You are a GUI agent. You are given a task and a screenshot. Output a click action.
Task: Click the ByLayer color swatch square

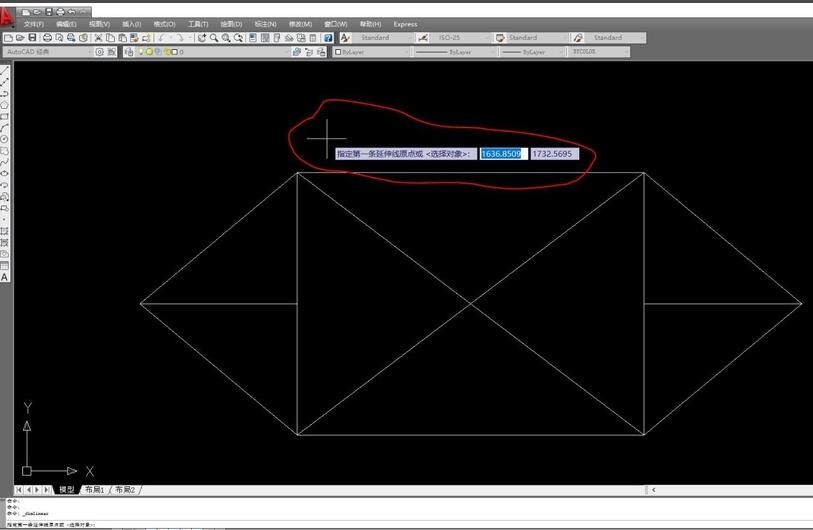click(x=338, y=52)
